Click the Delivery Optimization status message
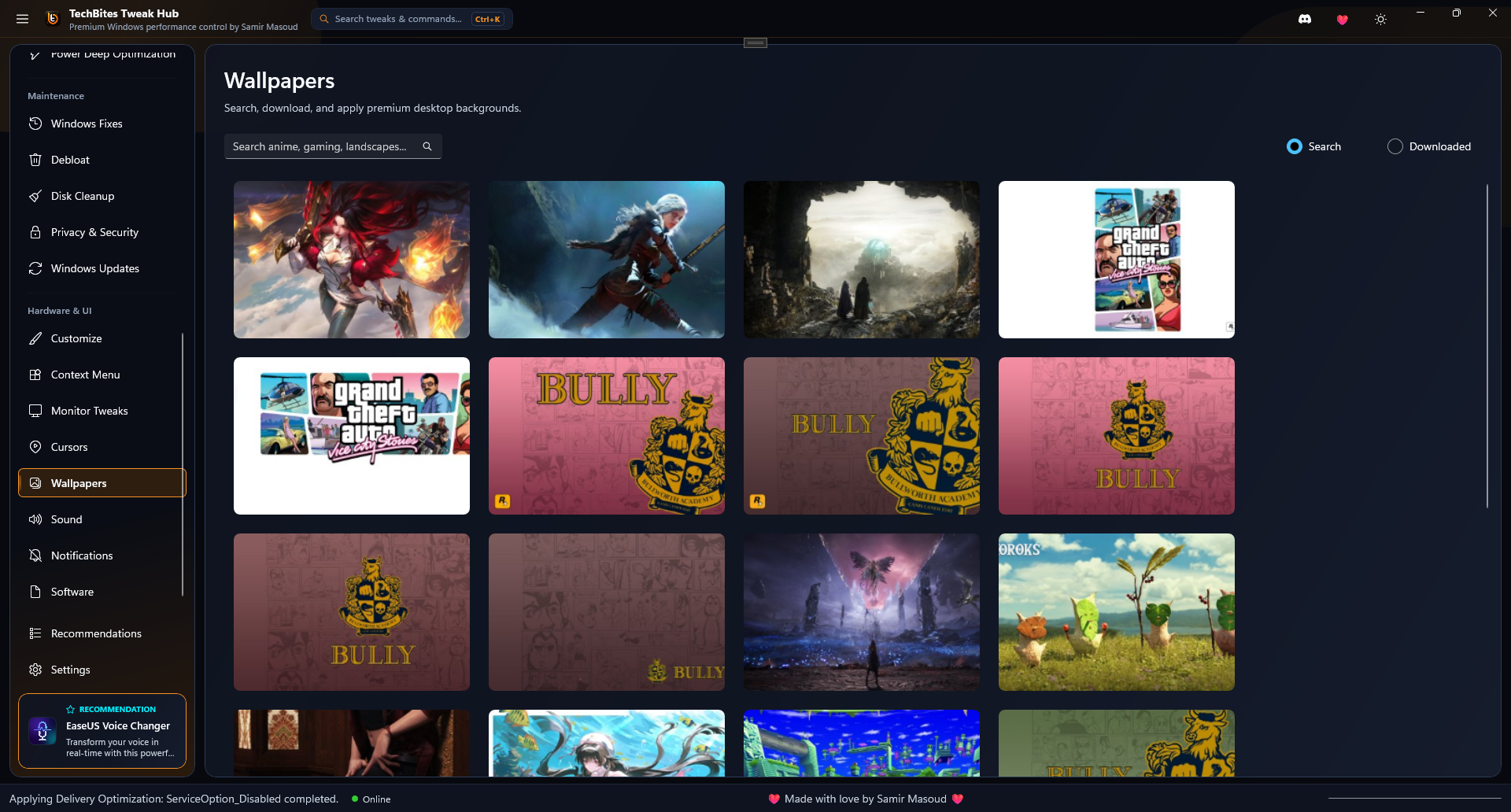Viewport: 1511px width, 812px height. (174, 799)
